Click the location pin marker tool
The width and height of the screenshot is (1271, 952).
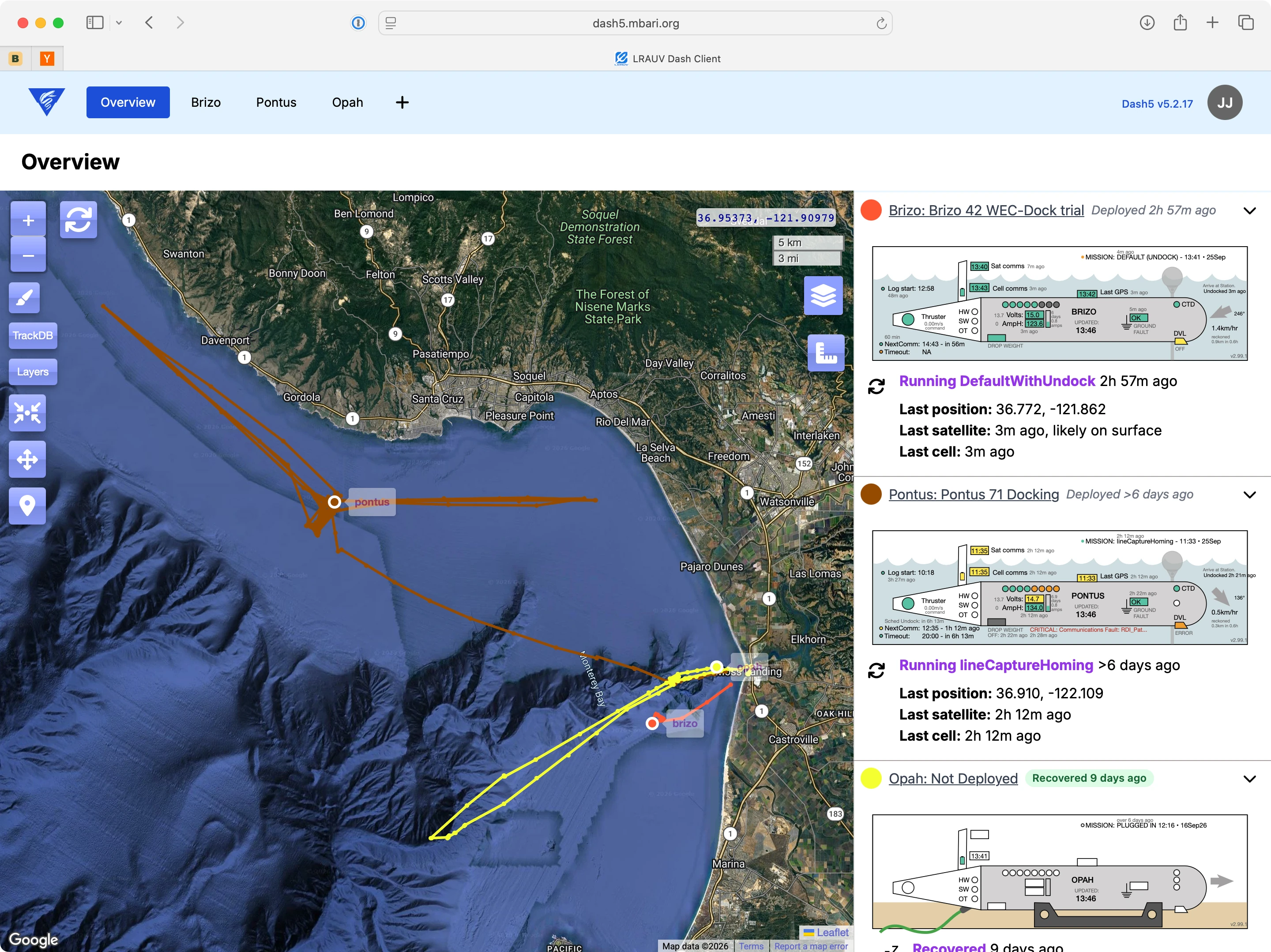(x=27, y=506)
